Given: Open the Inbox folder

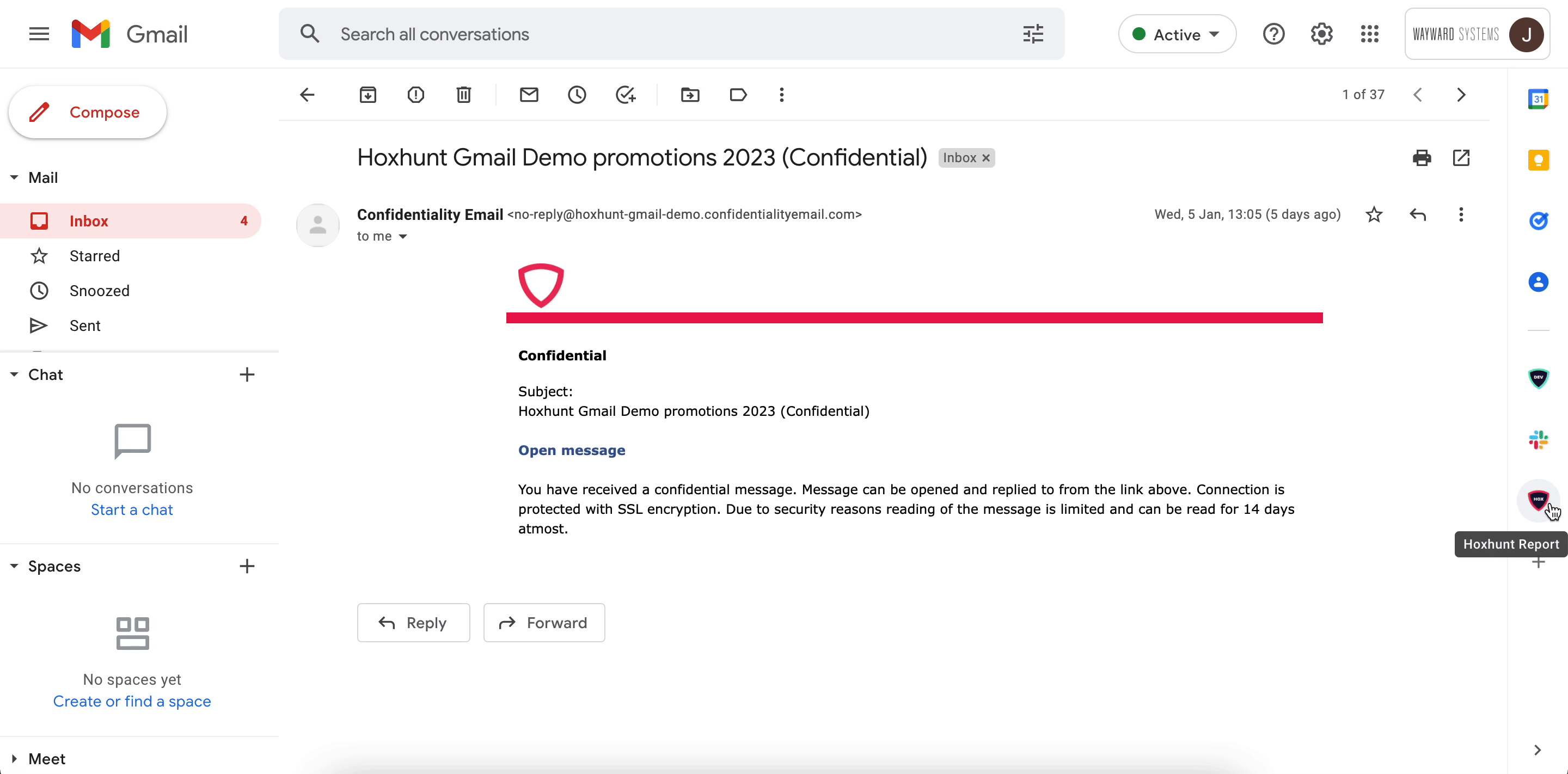Looking at the screenshot, I should tap(131, 221).
